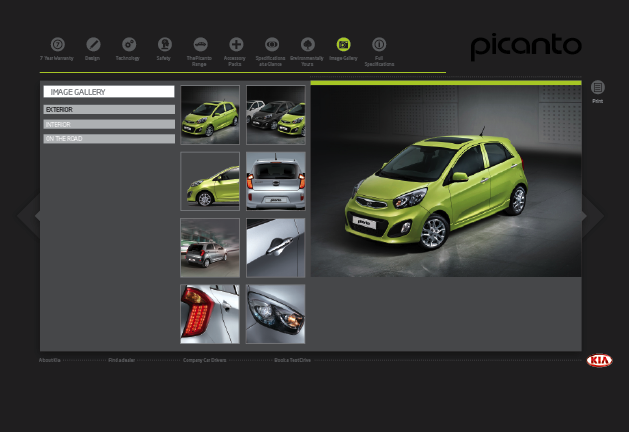This screenshot has height=432, width=629.
Task: View door handle close-up thumbnail
Action: pos(276,248)
